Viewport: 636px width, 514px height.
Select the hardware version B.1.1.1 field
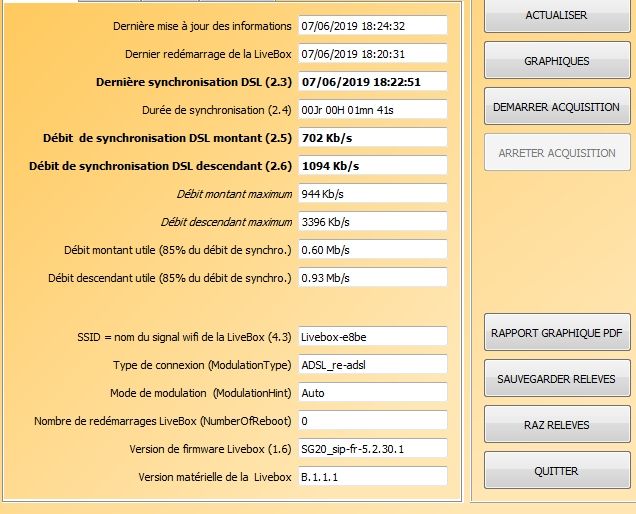coord(373,476)
